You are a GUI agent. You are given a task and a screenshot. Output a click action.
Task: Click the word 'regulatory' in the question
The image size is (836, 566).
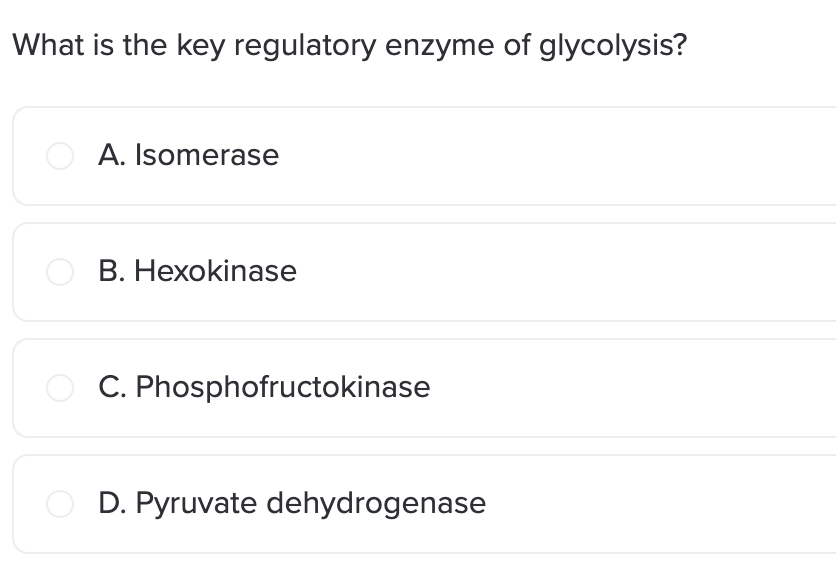[305, 46]
